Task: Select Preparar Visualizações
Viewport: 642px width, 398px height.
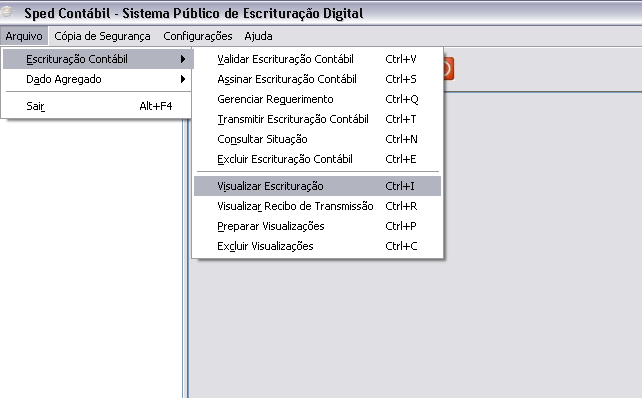Action: point(317,226)
